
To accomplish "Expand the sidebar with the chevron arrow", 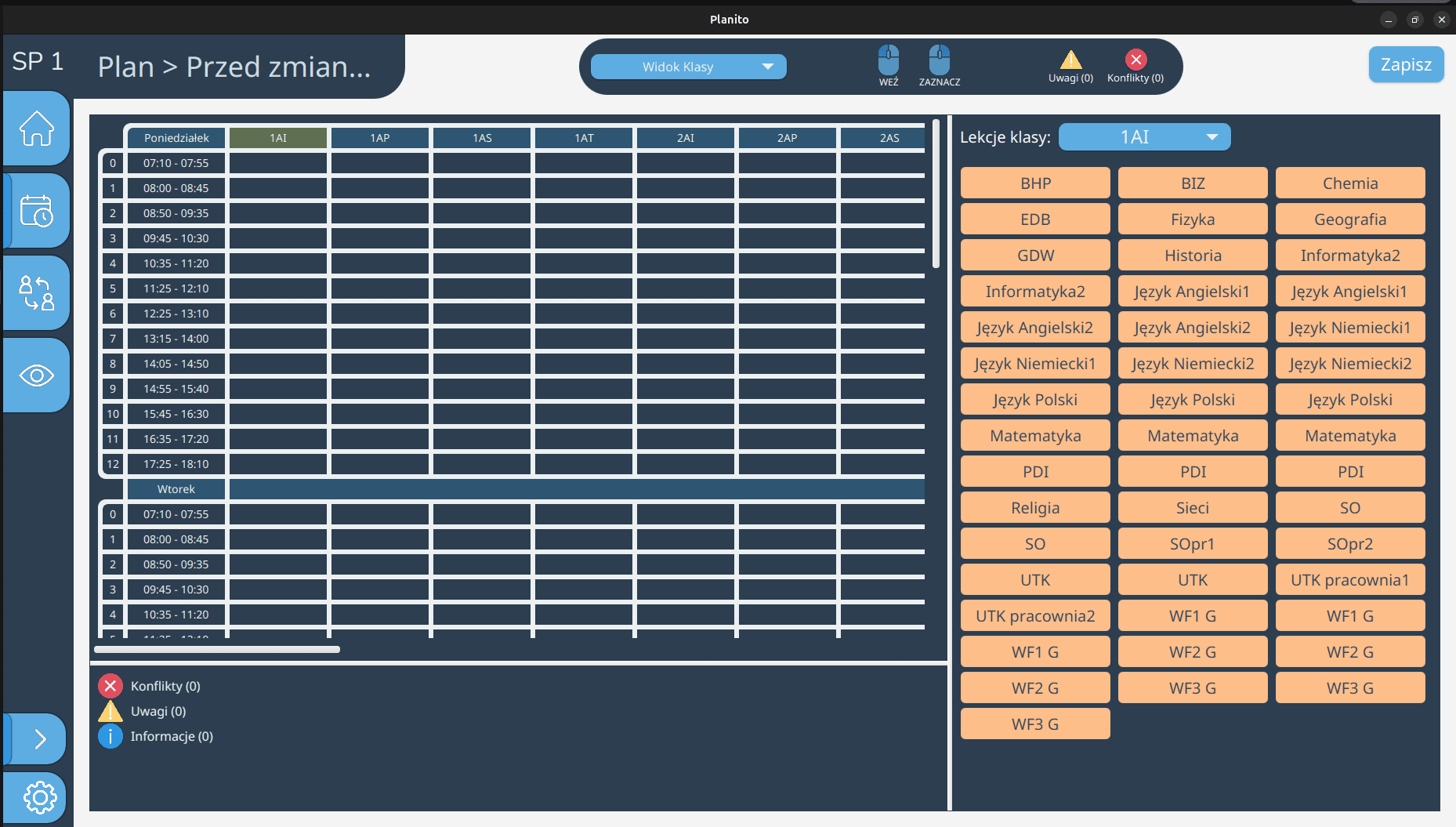I will [39, 738].
